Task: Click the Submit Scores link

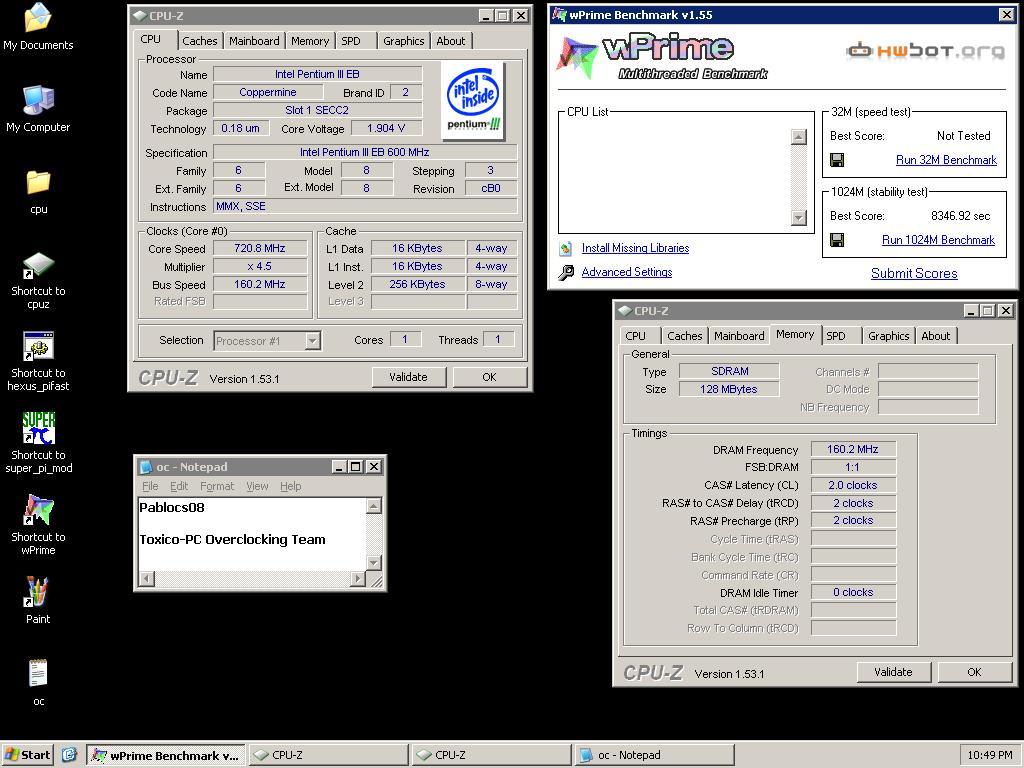Action: coord(914,274)
